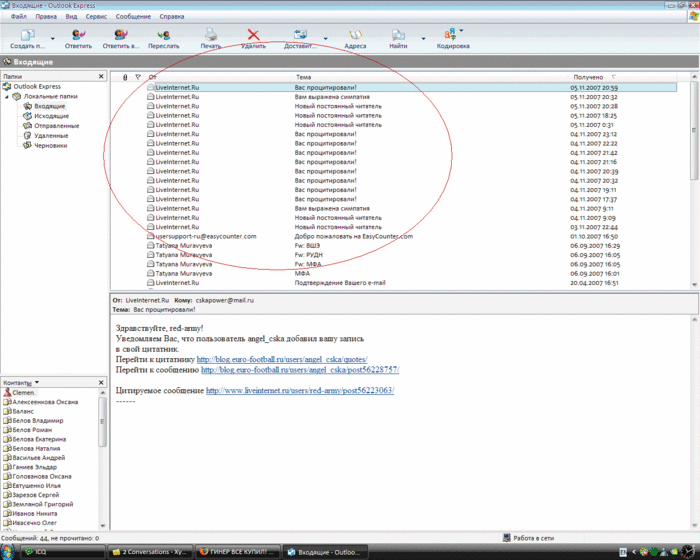700x560 pixels.
Task: Close the Folders pane
Action: 101,76
